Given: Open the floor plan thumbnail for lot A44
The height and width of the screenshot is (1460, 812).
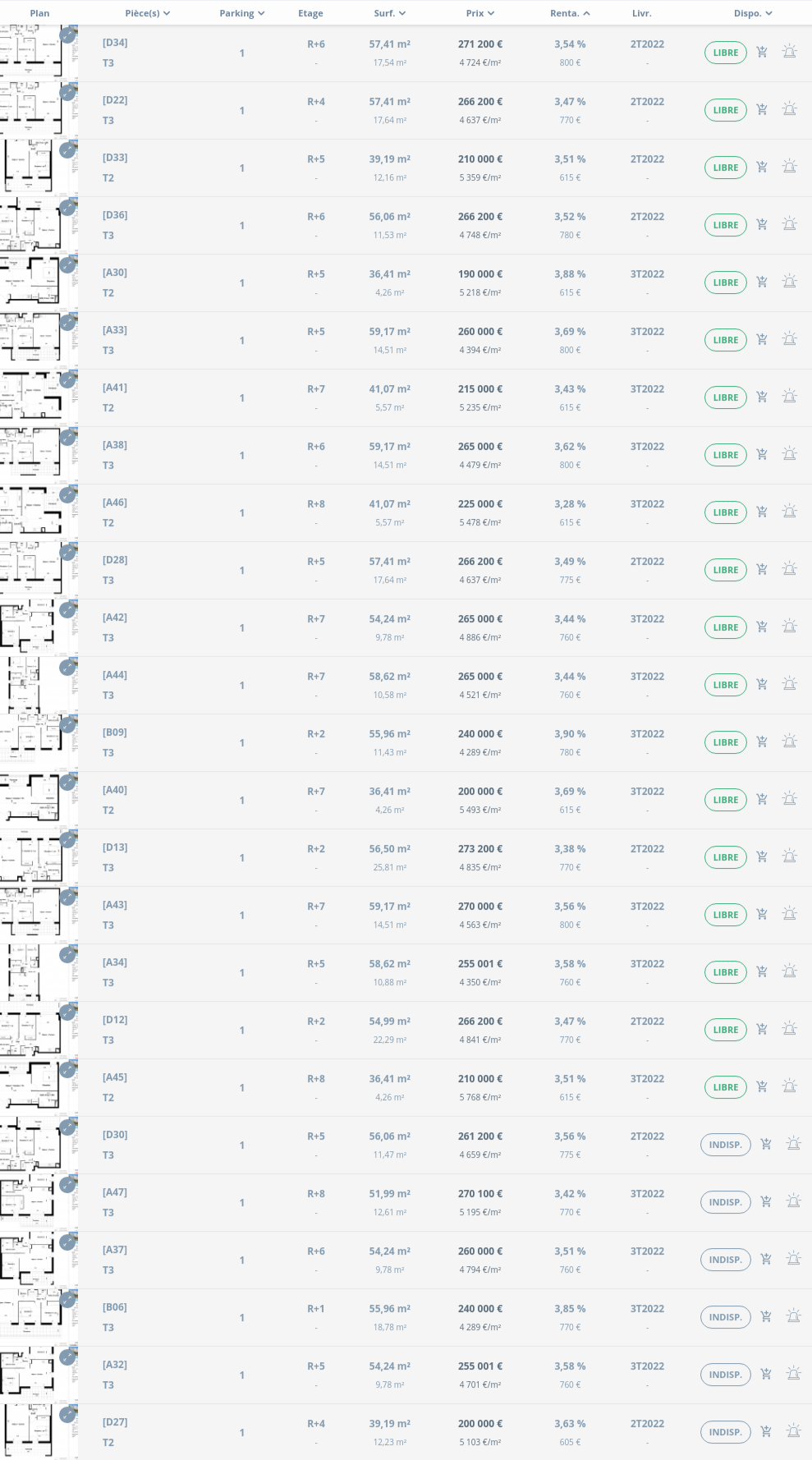Looking at the screenshot, I should coord(37,685).
